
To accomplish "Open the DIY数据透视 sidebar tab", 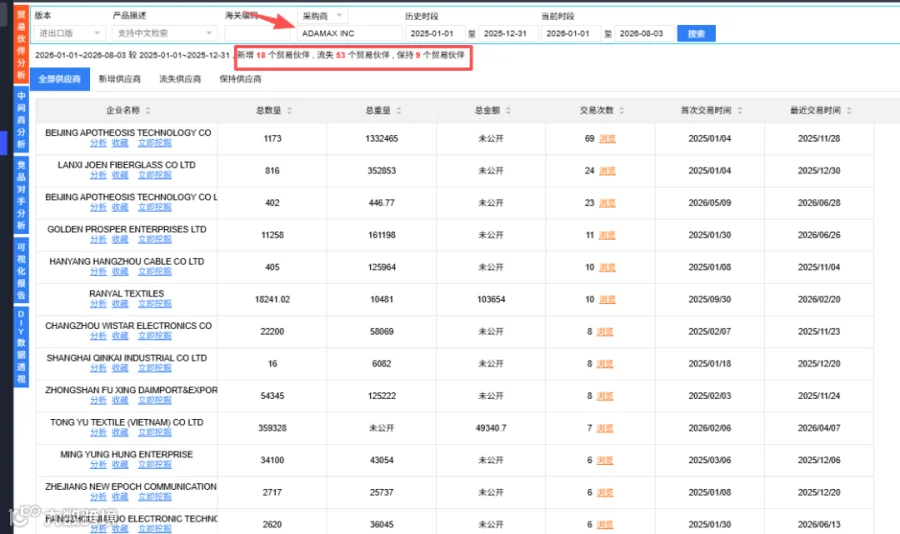I will [21, 347].
